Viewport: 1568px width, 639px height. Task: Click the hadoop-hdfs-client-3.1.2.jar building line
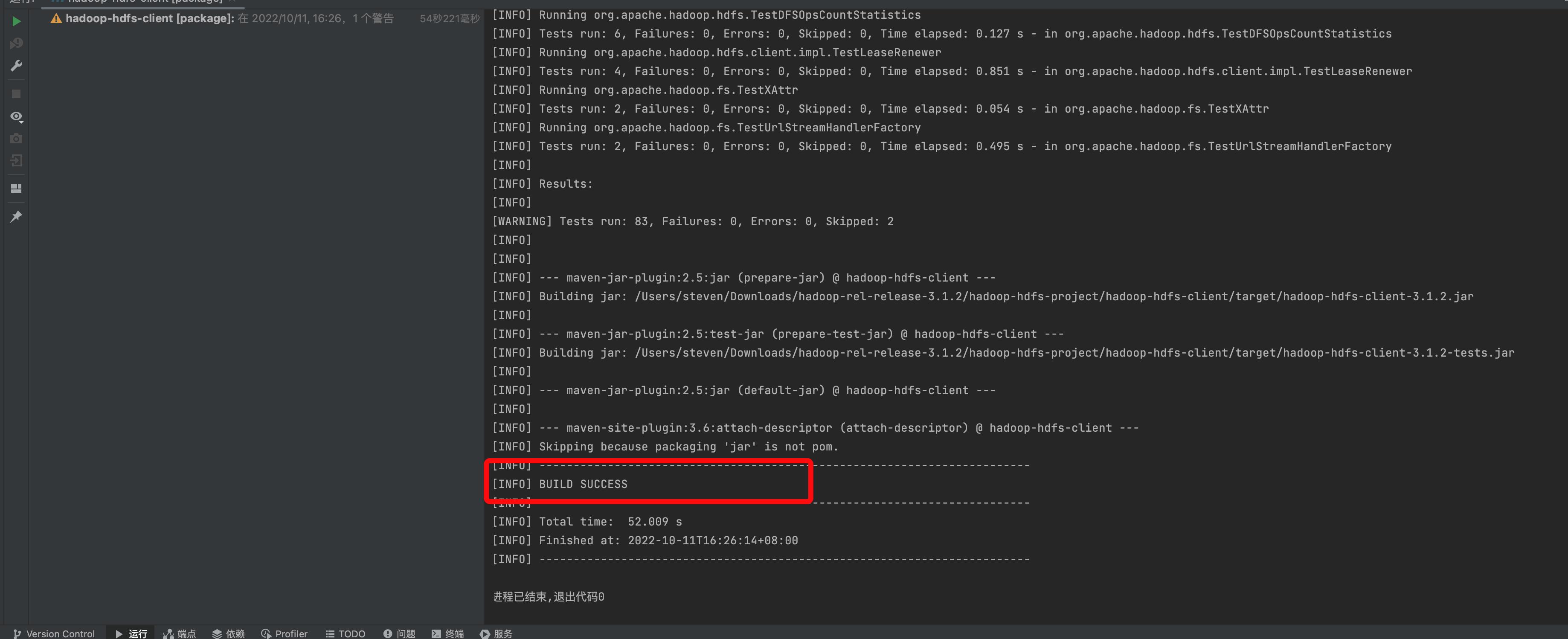pyautogui.click(x=982, y=296)
